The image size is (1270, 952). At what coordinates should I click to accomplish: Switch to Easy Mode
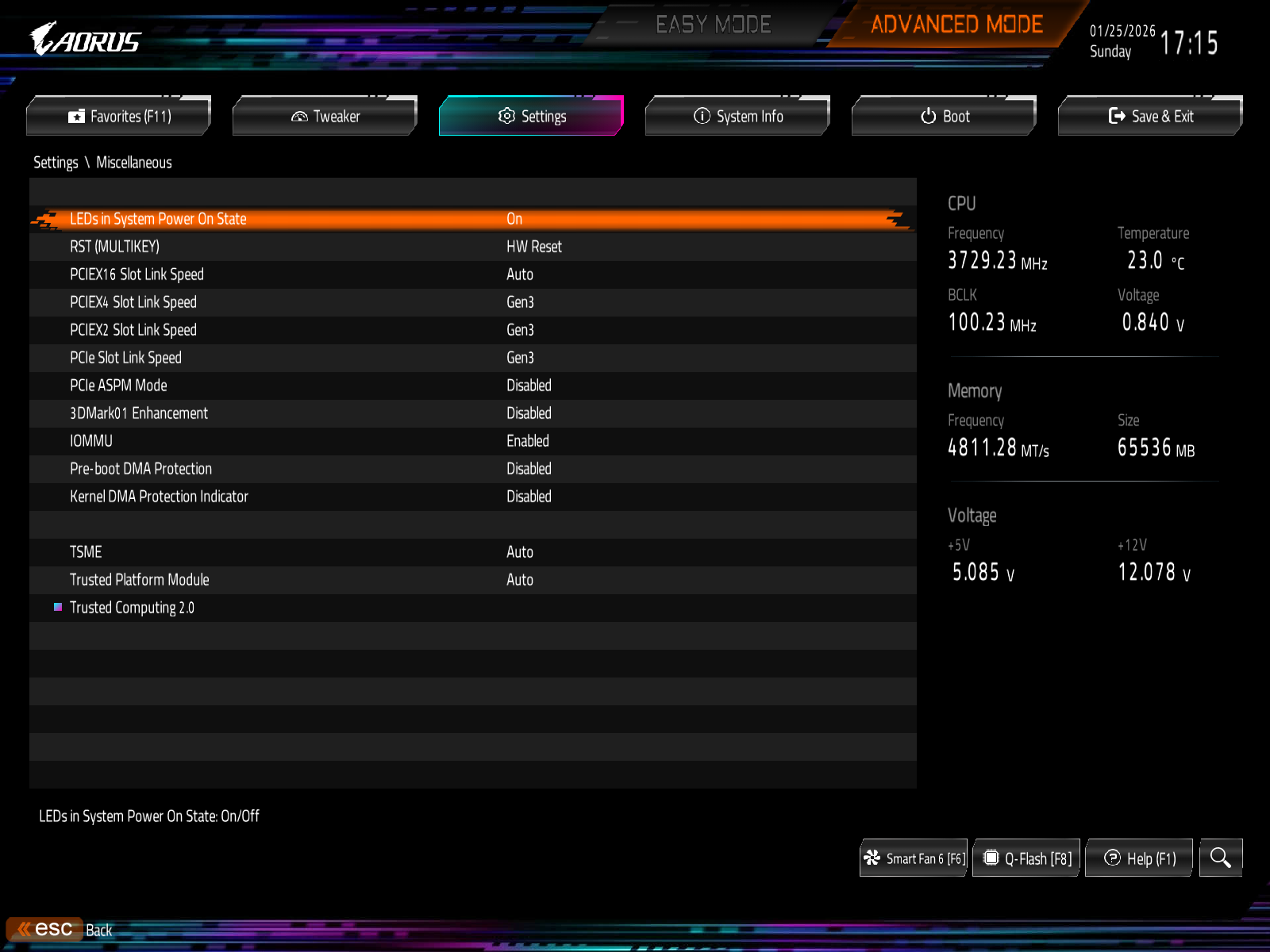pos(713,25)
